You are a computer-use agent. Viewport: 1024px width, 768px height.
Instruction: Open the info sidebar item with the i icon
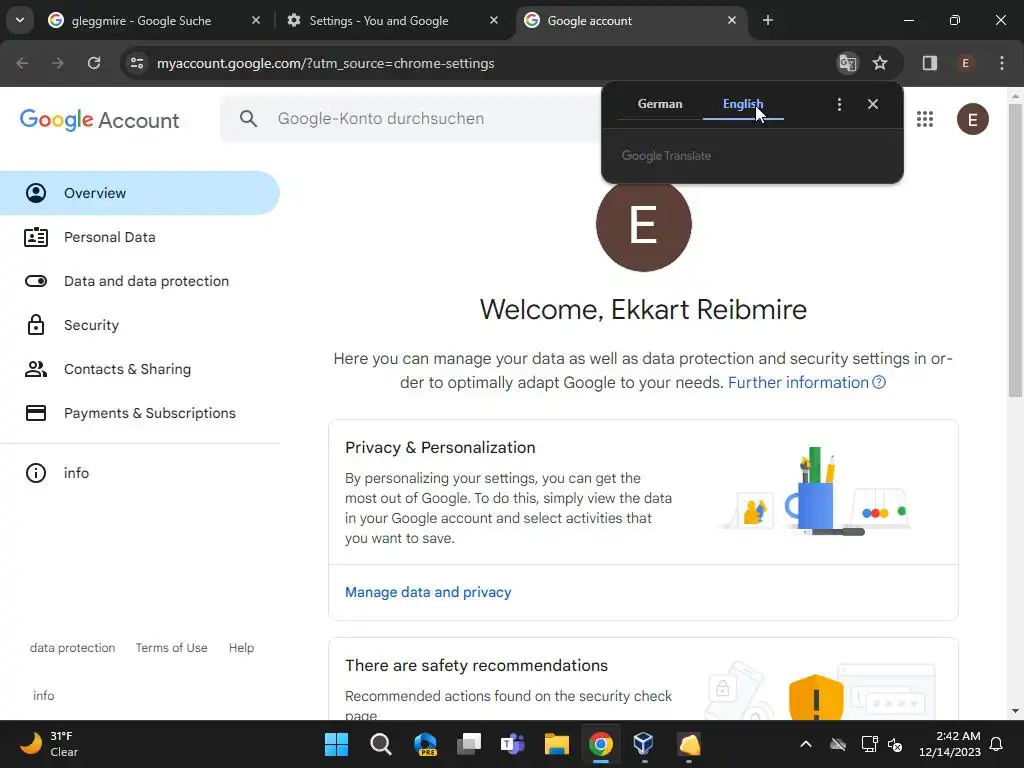pyautogui.click(x=140, y=473)
